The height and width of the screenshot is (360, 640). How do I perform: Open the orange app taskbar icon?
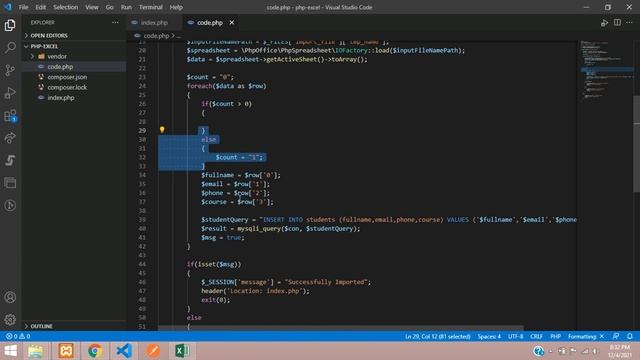(153, 351)
